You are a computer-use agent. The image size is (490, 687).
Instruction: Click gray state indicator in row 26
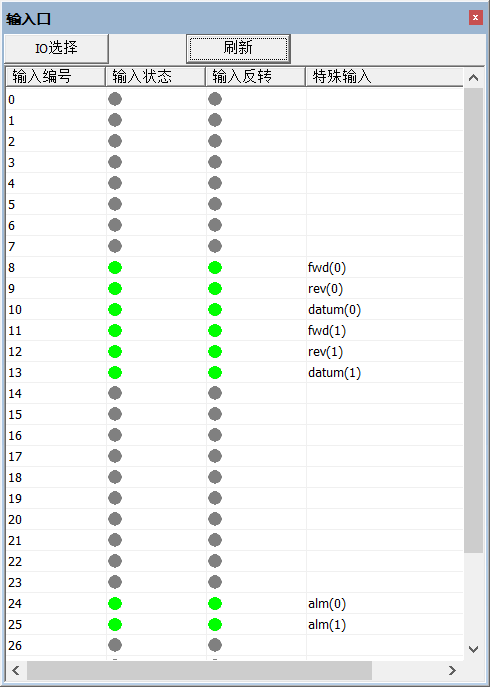click(115, 645)
